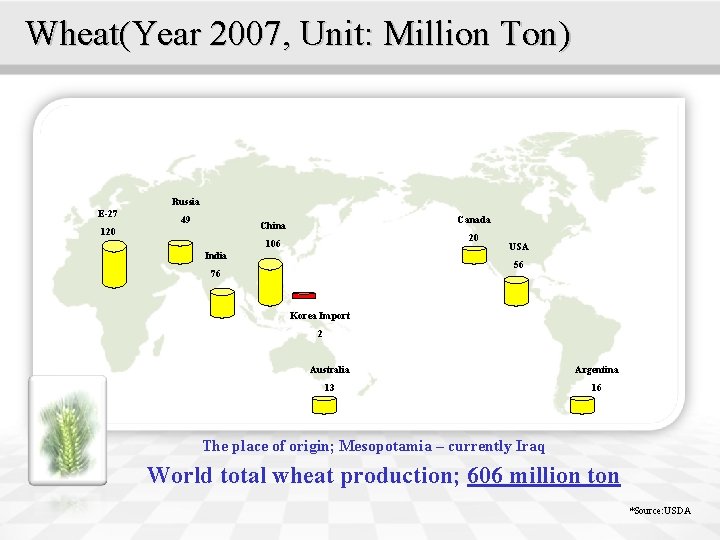Click the value '120' under E-27
The image size is (720, 540).
pyautogui.click(x=108, y=231)
